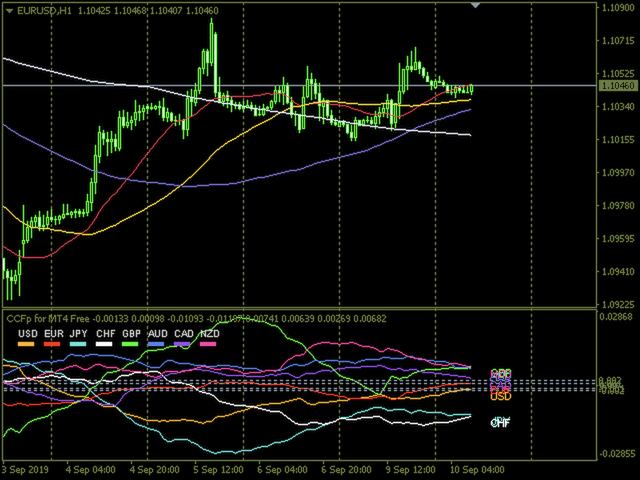Click the 9 Sep 12:00 time axis label
This screenshot has width=640, height=480.
point(411,469)
